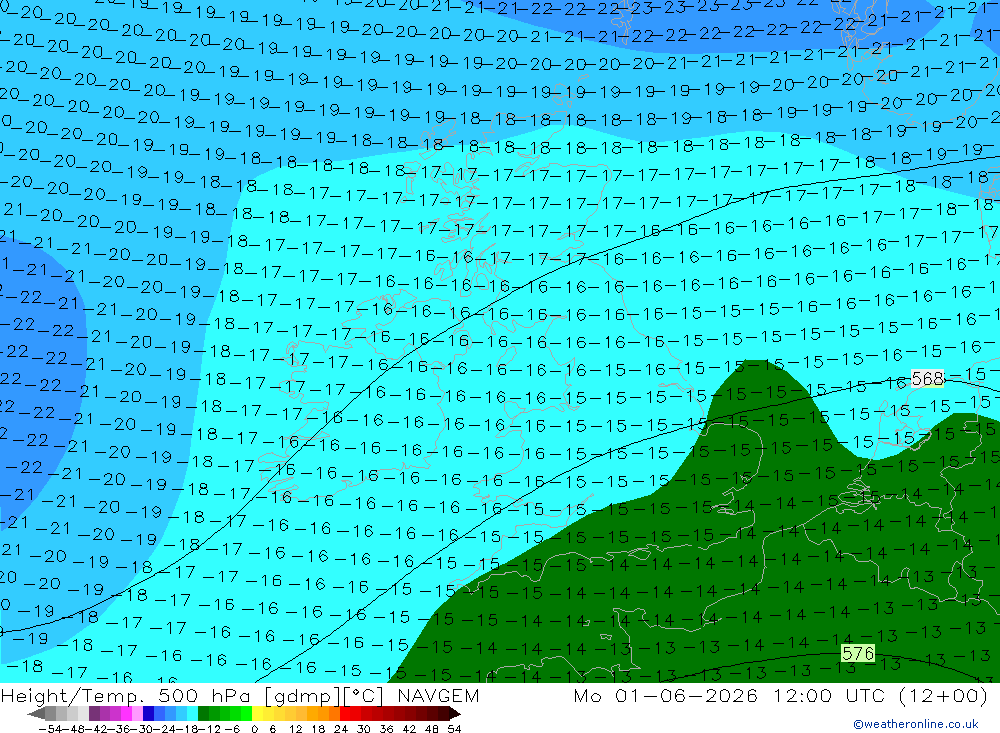Click the 0 legend scale label
This screenshot has width=1000, height=733.
[254, 729]
